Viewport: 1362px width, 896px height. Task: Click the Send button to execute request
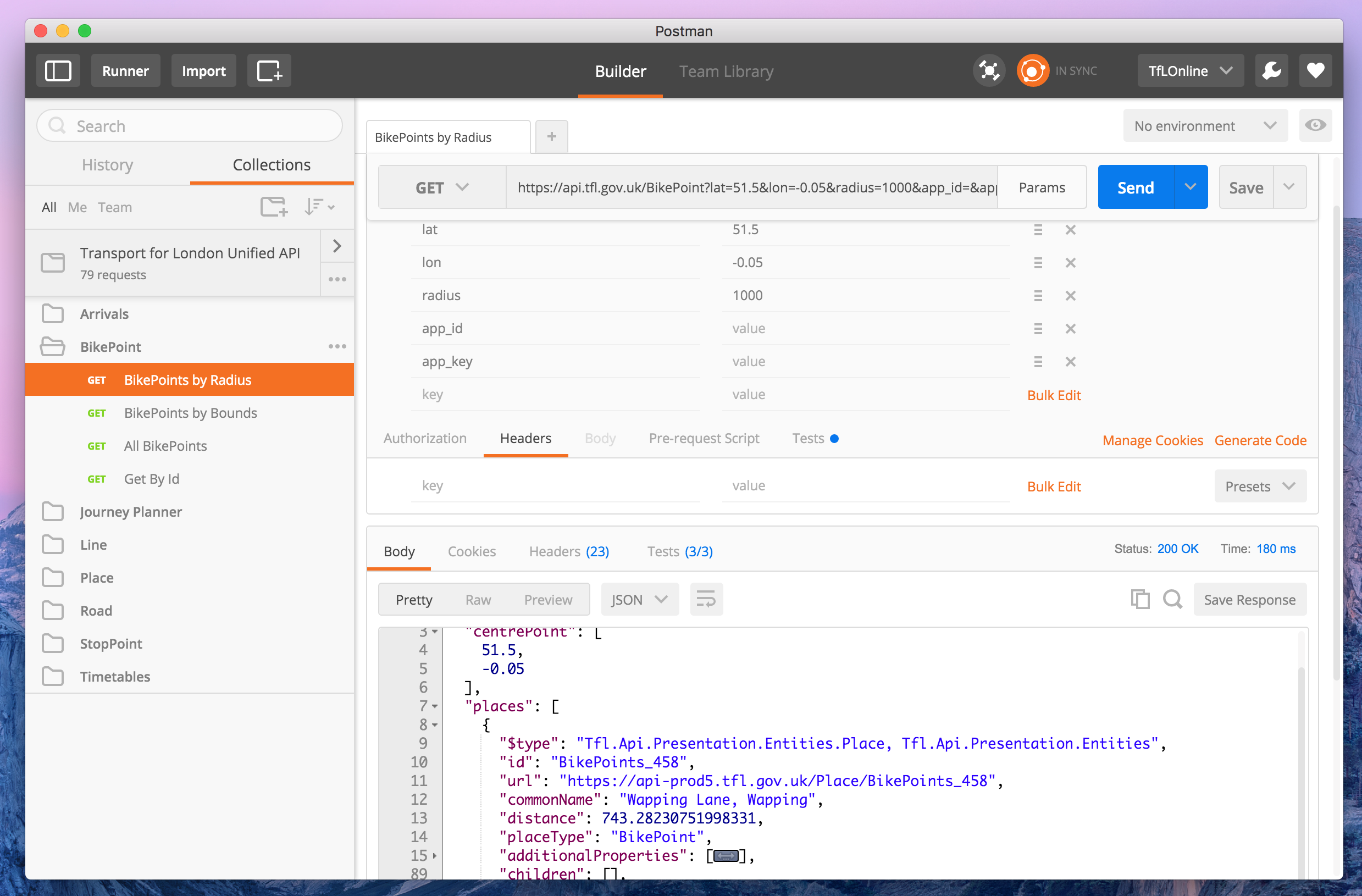[x=1135, y=187]
